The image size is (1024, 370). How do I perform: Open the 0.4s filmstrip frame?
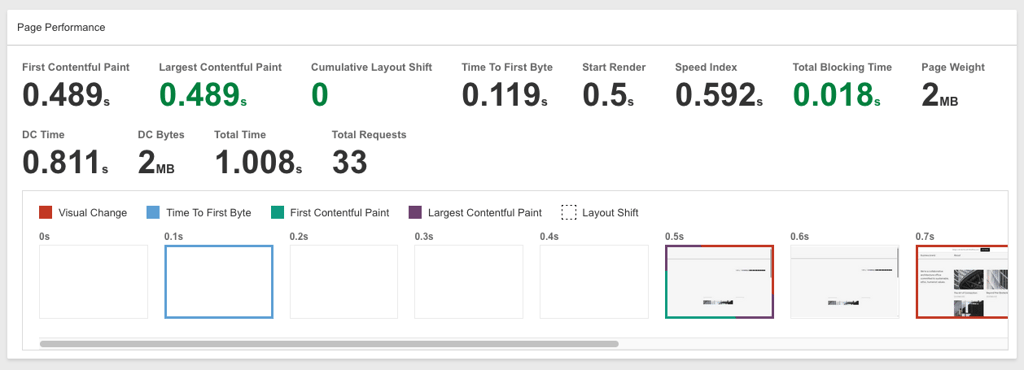[594, 282]
